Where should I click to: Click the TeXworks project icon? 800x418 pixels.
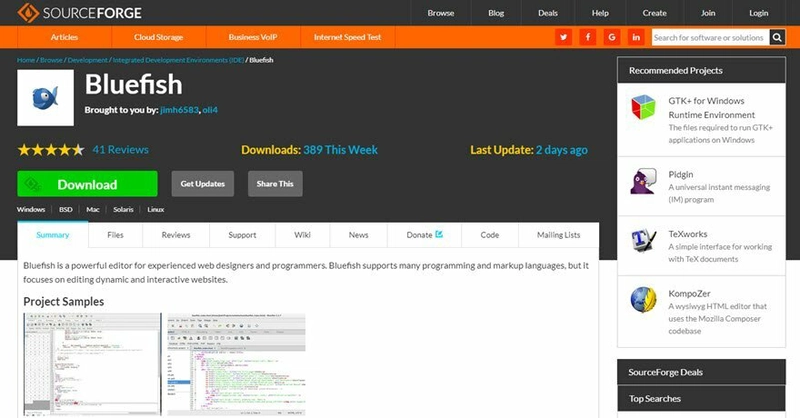(x=643, y=240)
